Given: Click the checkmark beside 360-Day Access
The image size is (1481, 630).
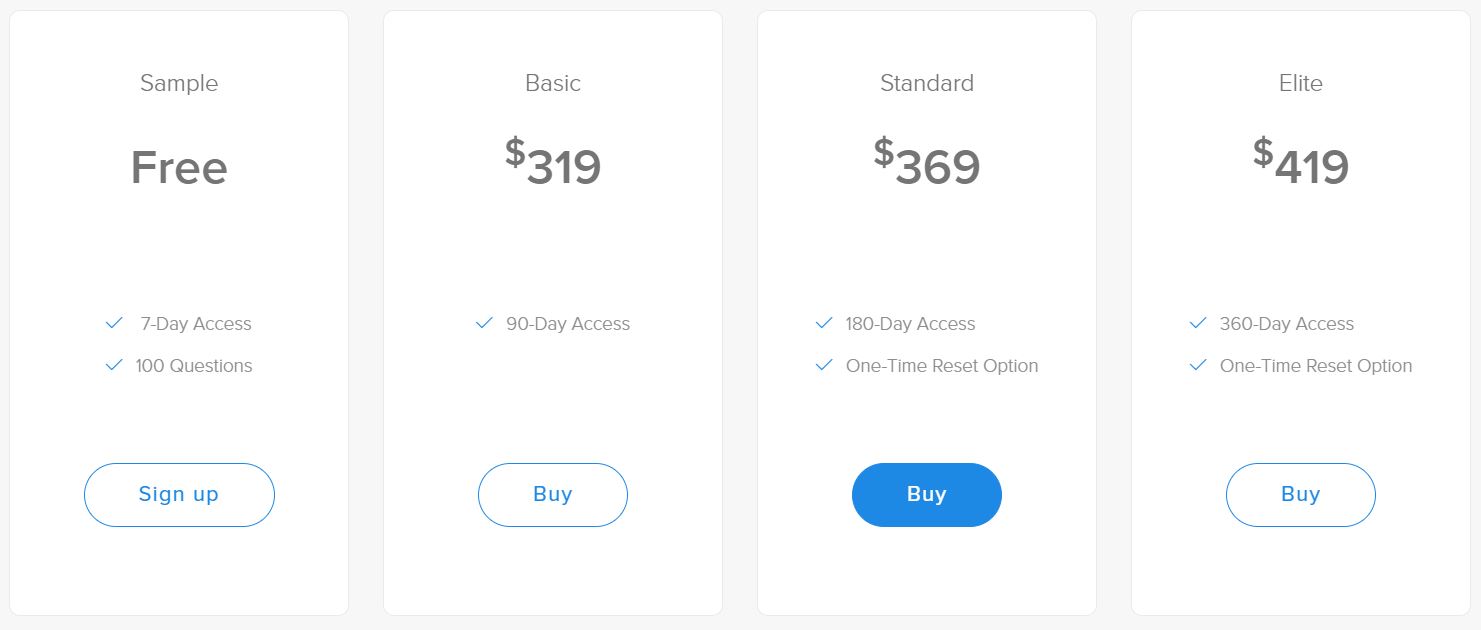Looking at the screenshot, I should 1197,323.
